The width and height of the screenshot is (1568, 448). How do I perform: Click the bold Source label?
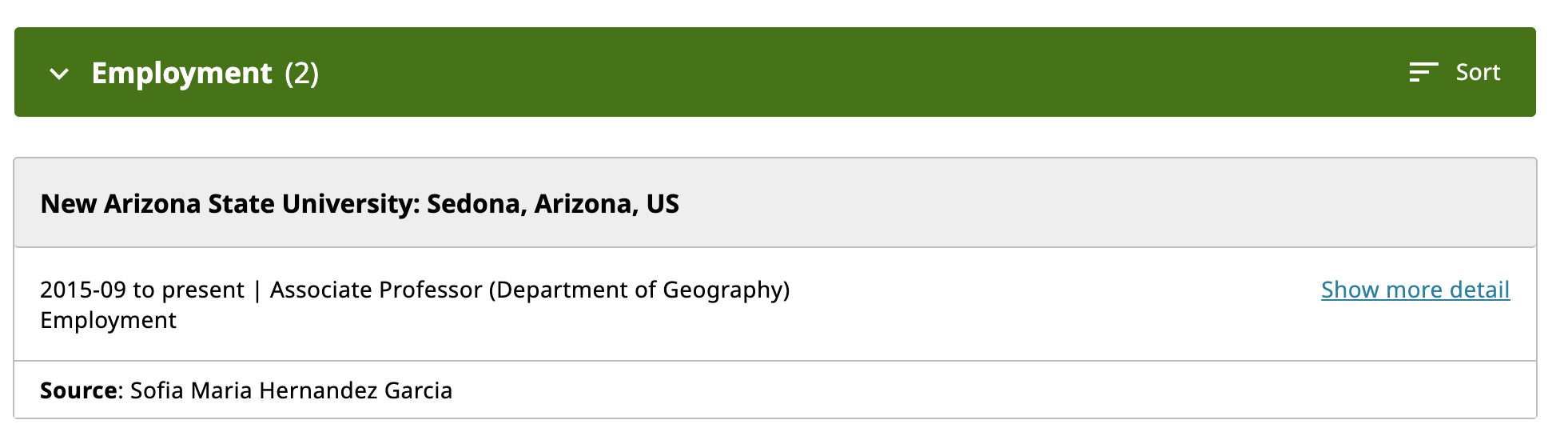coord(79,390)
